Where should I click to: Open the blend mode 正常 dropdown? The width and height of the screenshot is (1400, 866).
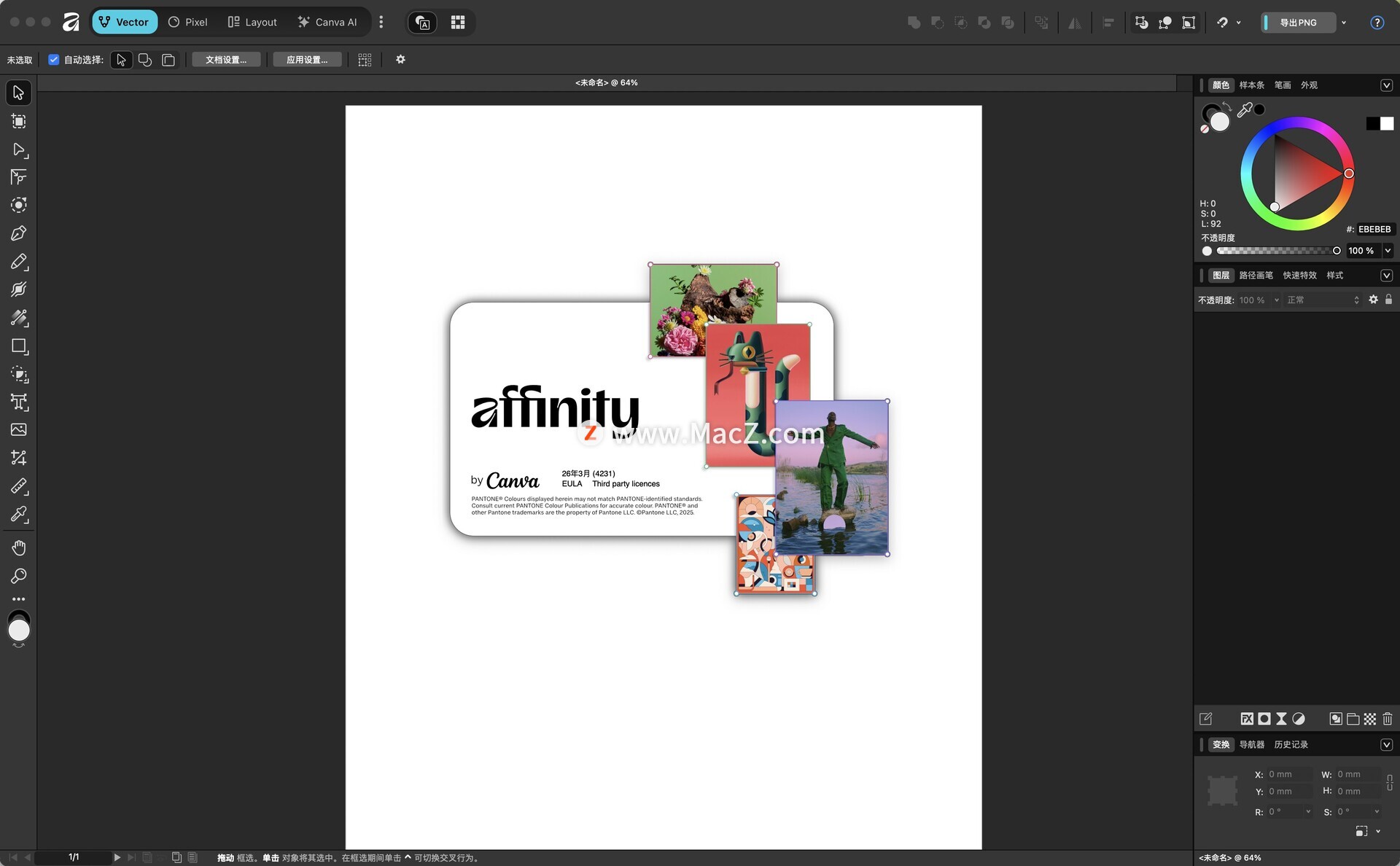point(1323,300)
